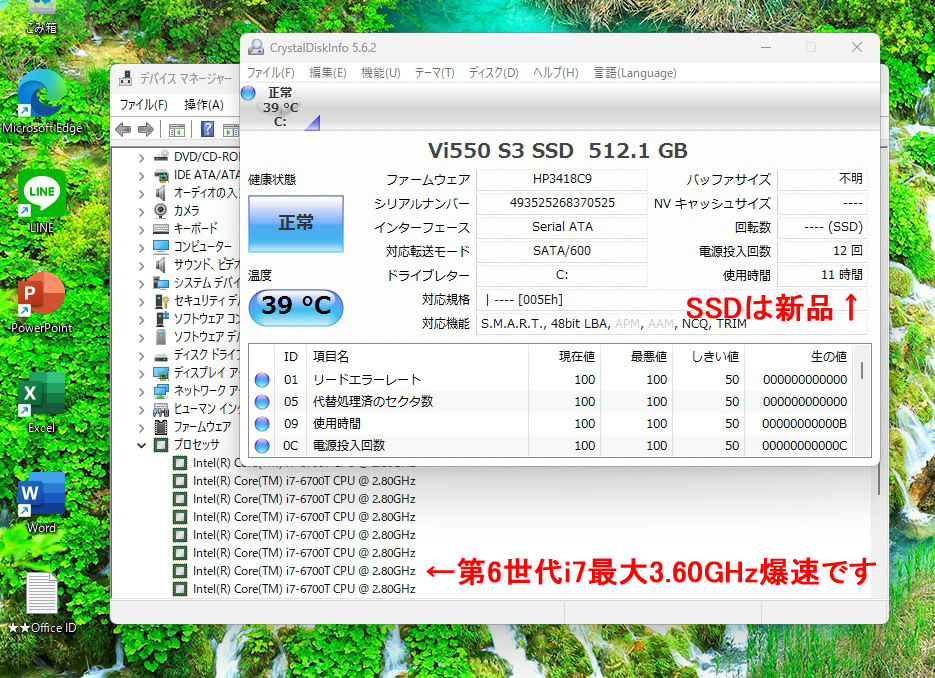Open the Device Manager 操作(A) menu

[x=204, y=105]
